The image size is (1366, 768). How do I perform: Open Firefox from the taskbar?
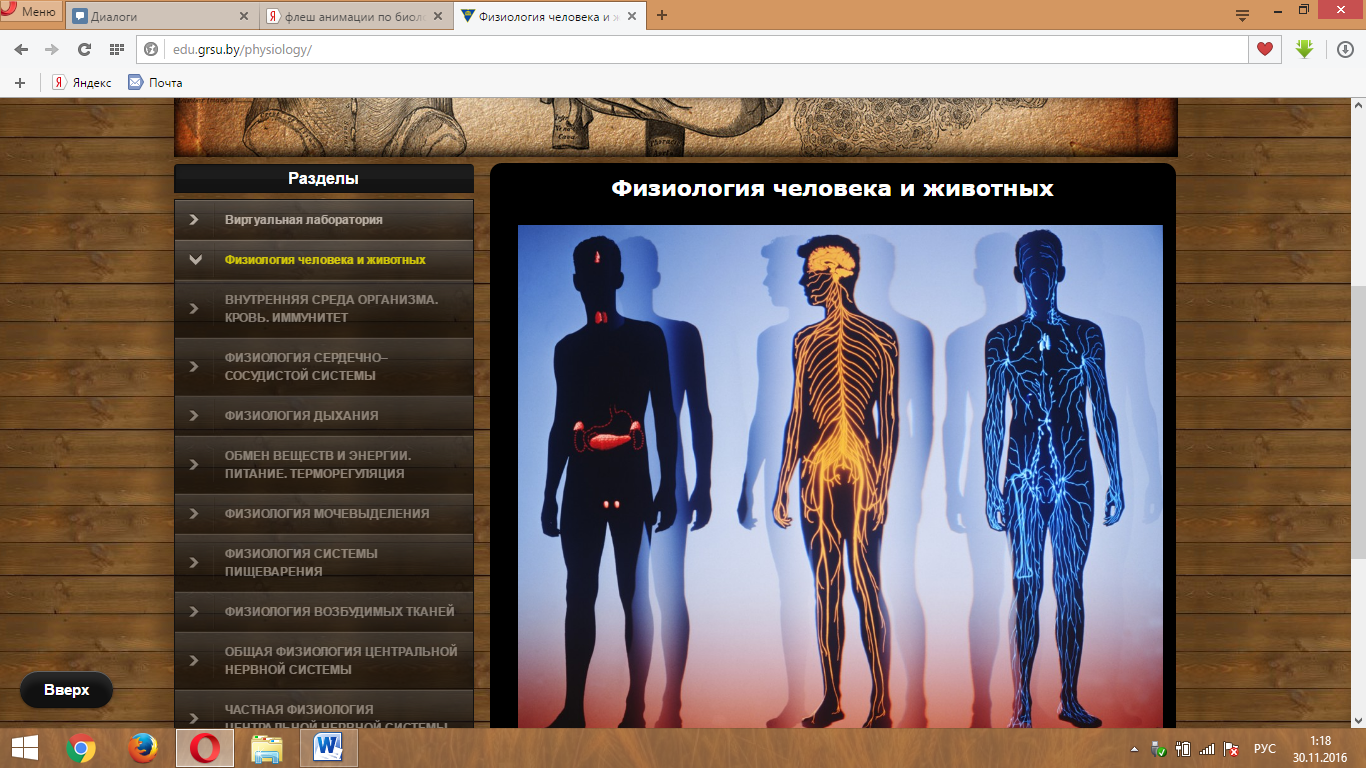tap(143, 748)
